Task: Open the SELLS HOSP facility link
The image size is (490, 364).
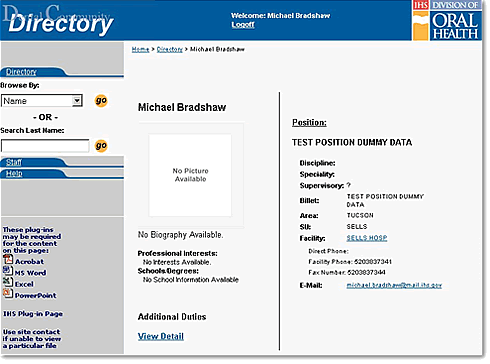Action: click(367, 238)
